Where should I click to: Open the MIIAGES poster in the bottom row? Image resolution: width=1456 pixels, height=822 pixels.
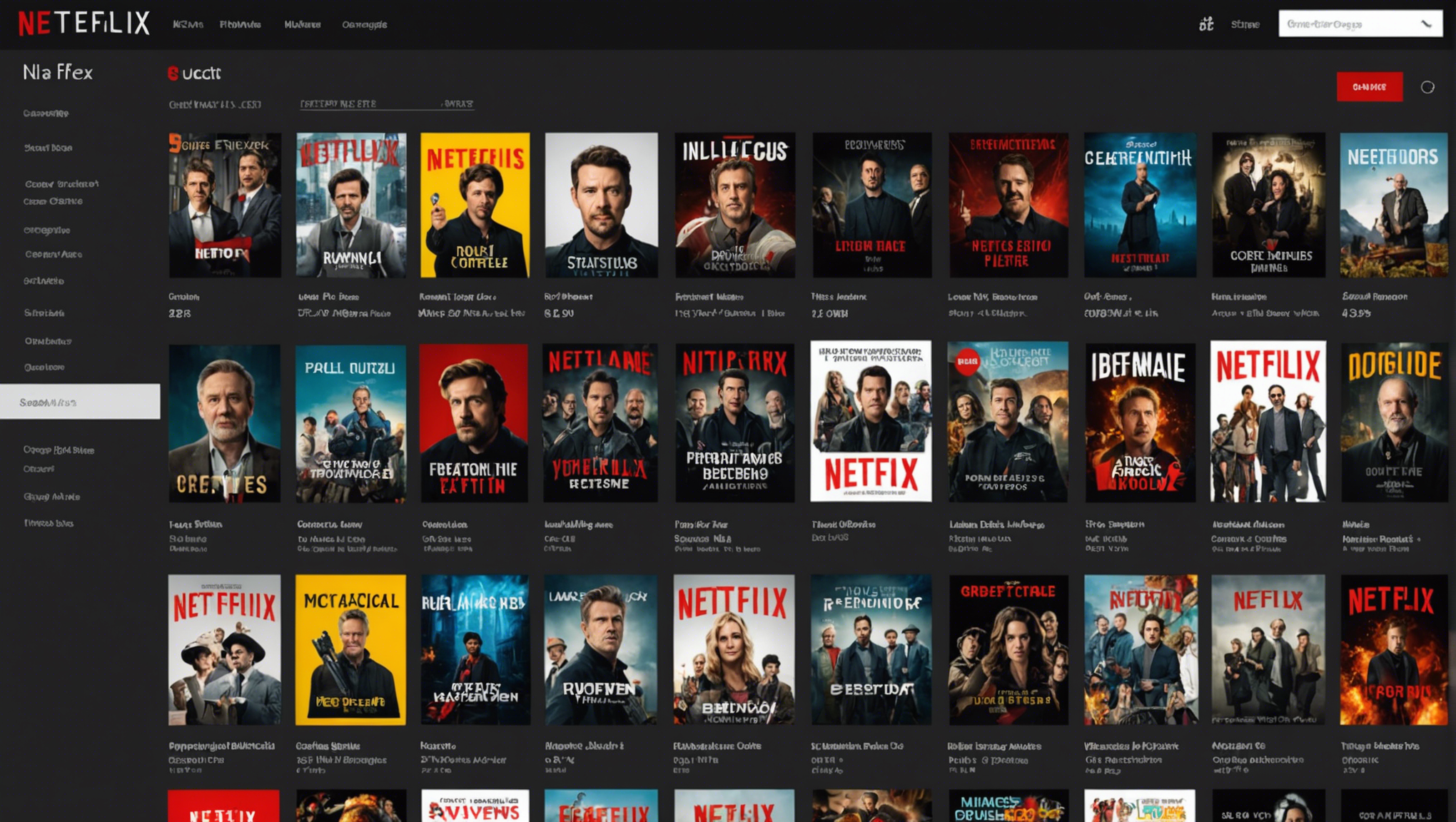pyautogui.click(x=1008, y=806)
